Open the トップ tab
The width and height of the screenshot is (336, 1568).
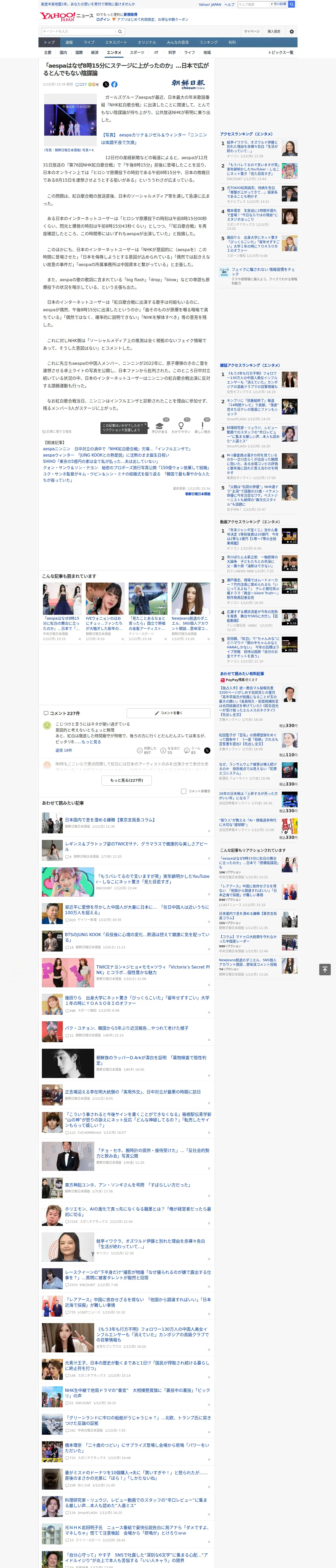49,42
